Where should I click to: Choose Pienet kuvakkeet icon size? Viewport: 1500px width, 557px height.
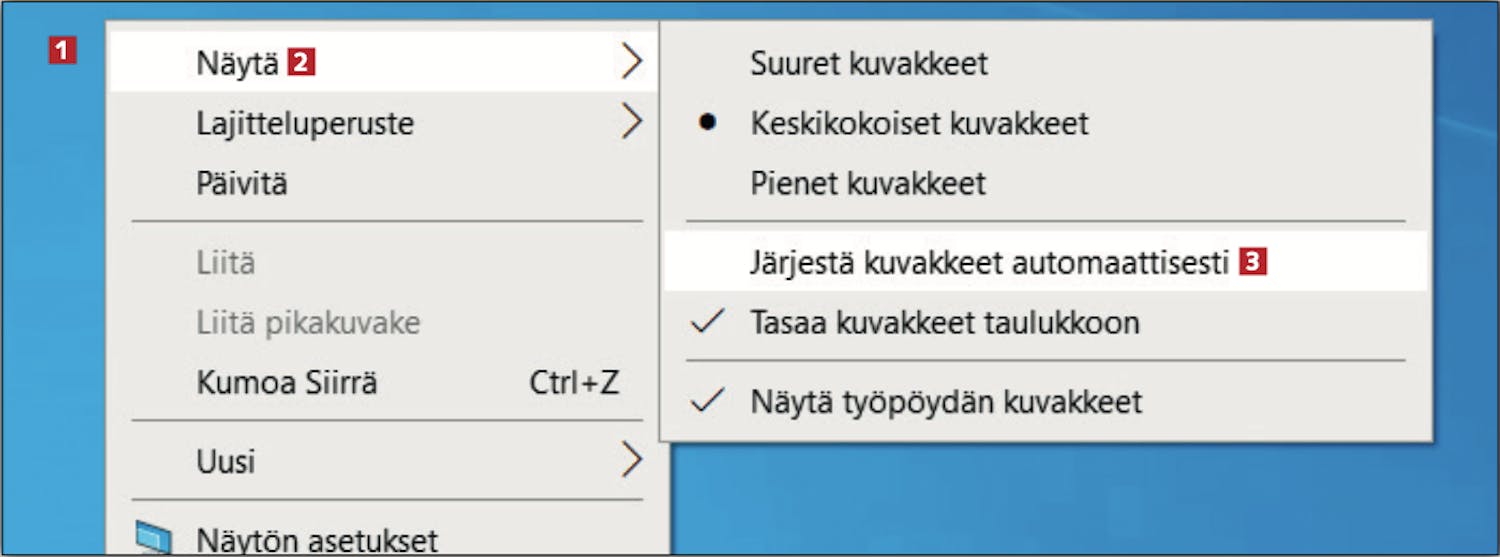click(x=867, y=183)
